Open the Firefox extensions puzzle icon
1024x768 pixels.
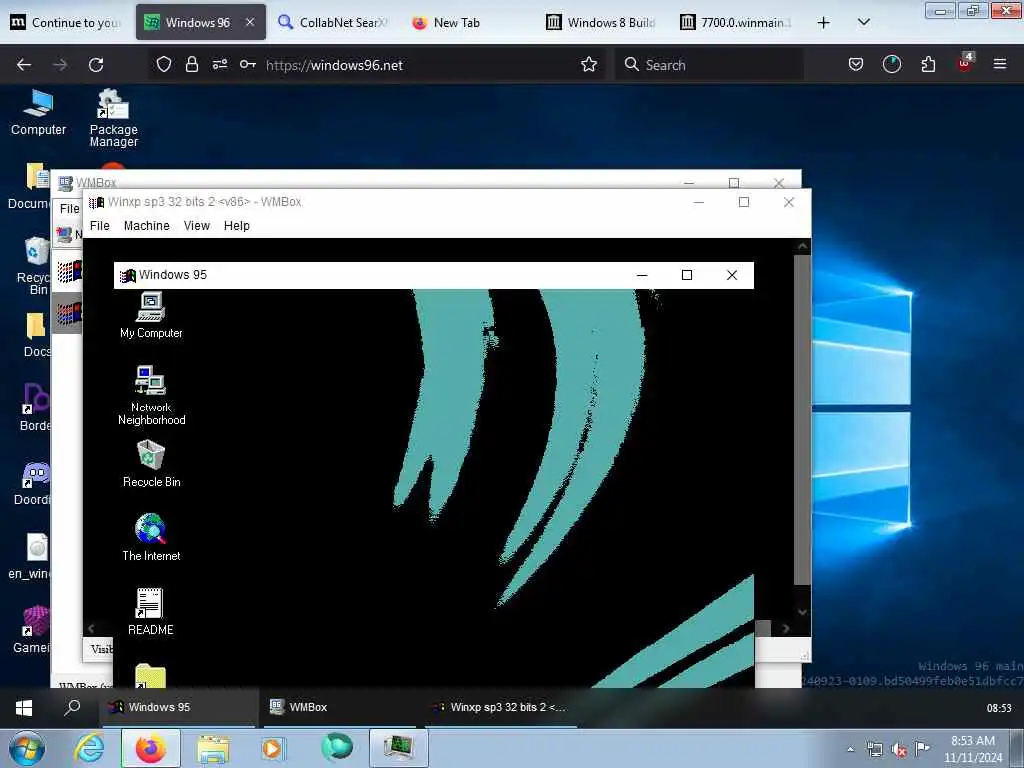(x=928, y=64)
